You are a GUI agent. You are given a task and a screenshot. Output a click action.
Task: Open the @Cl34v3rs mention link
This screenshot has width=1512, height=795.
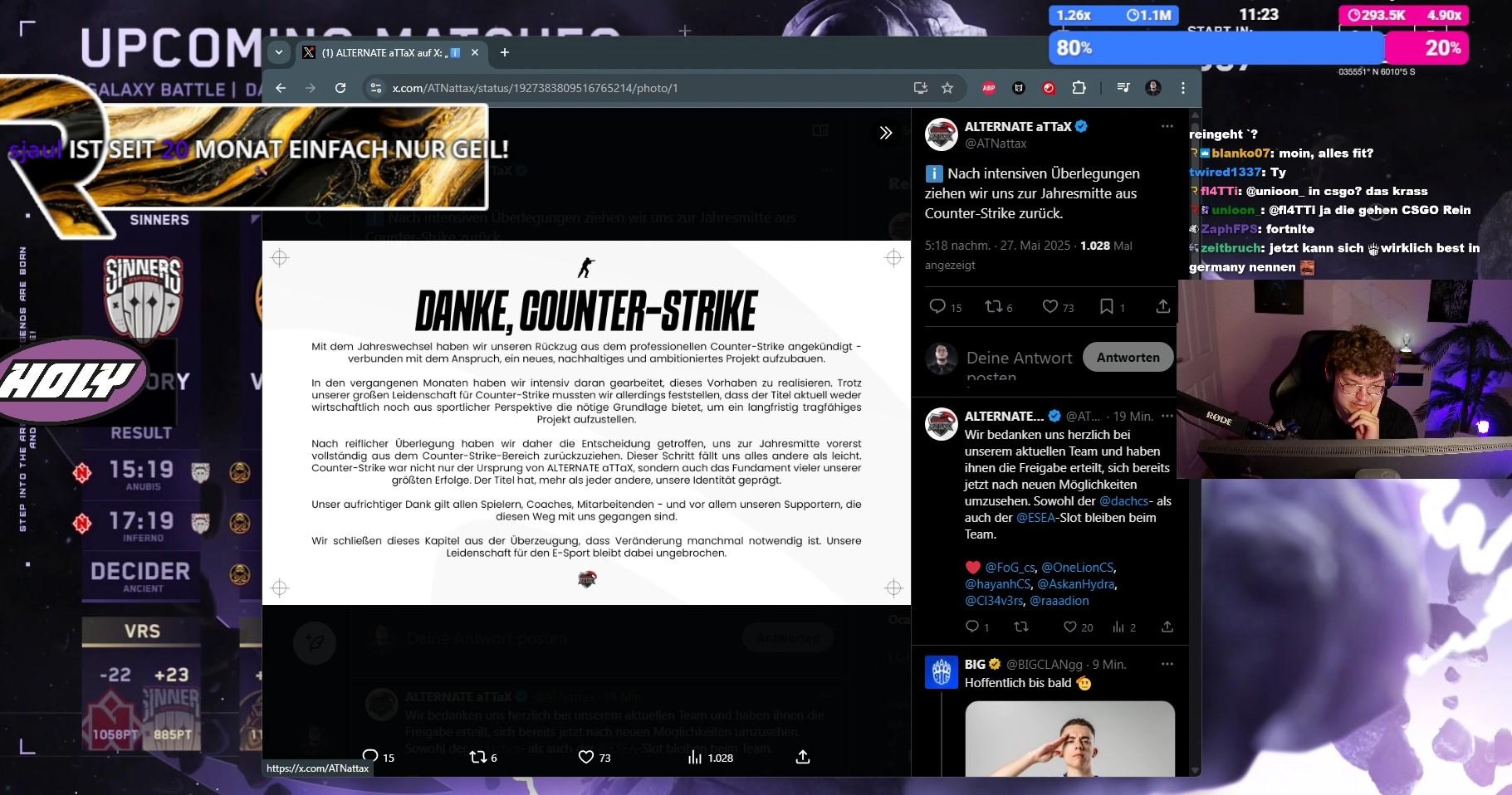coord(994,601)
